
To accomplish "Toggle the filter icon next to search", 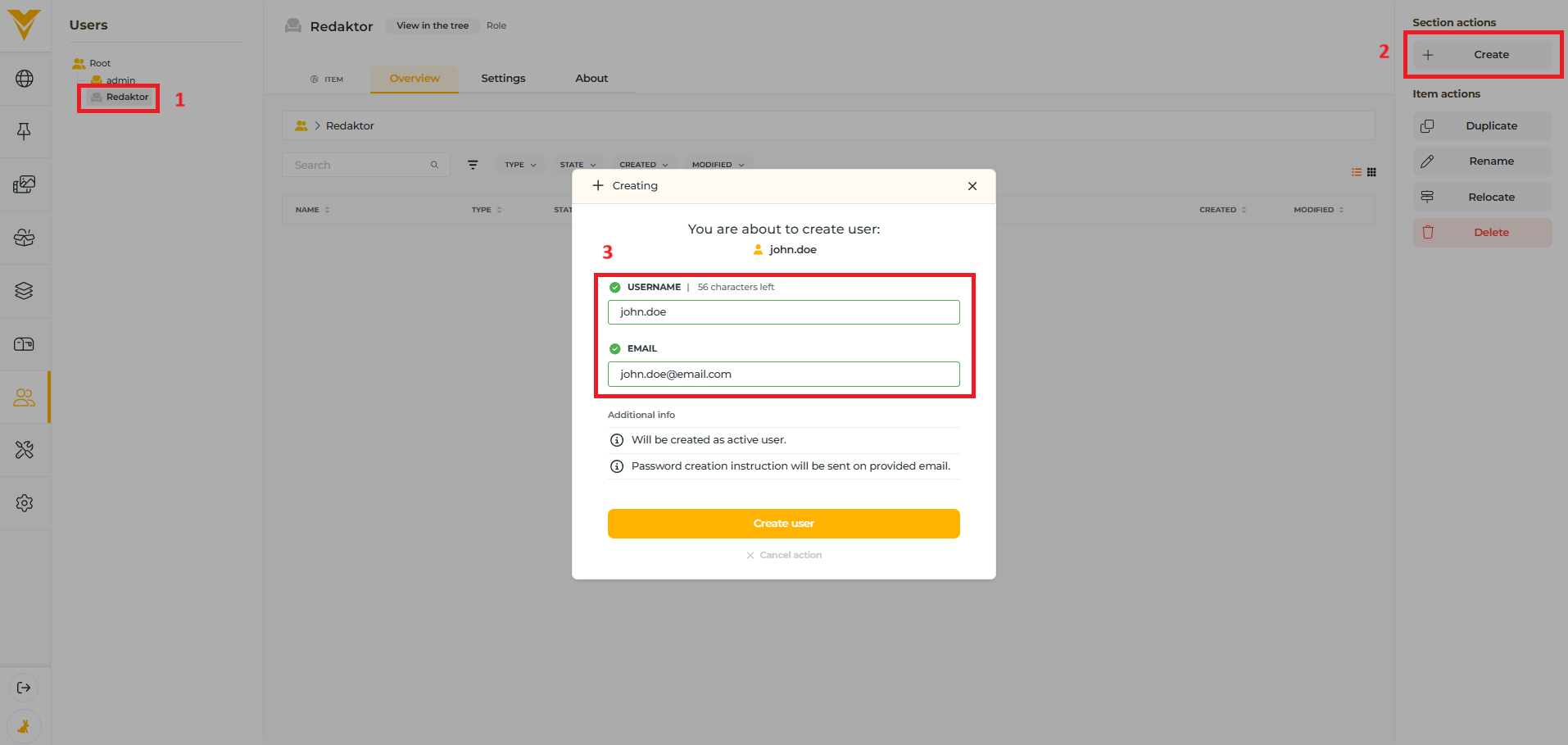I will tap(473, 165).
